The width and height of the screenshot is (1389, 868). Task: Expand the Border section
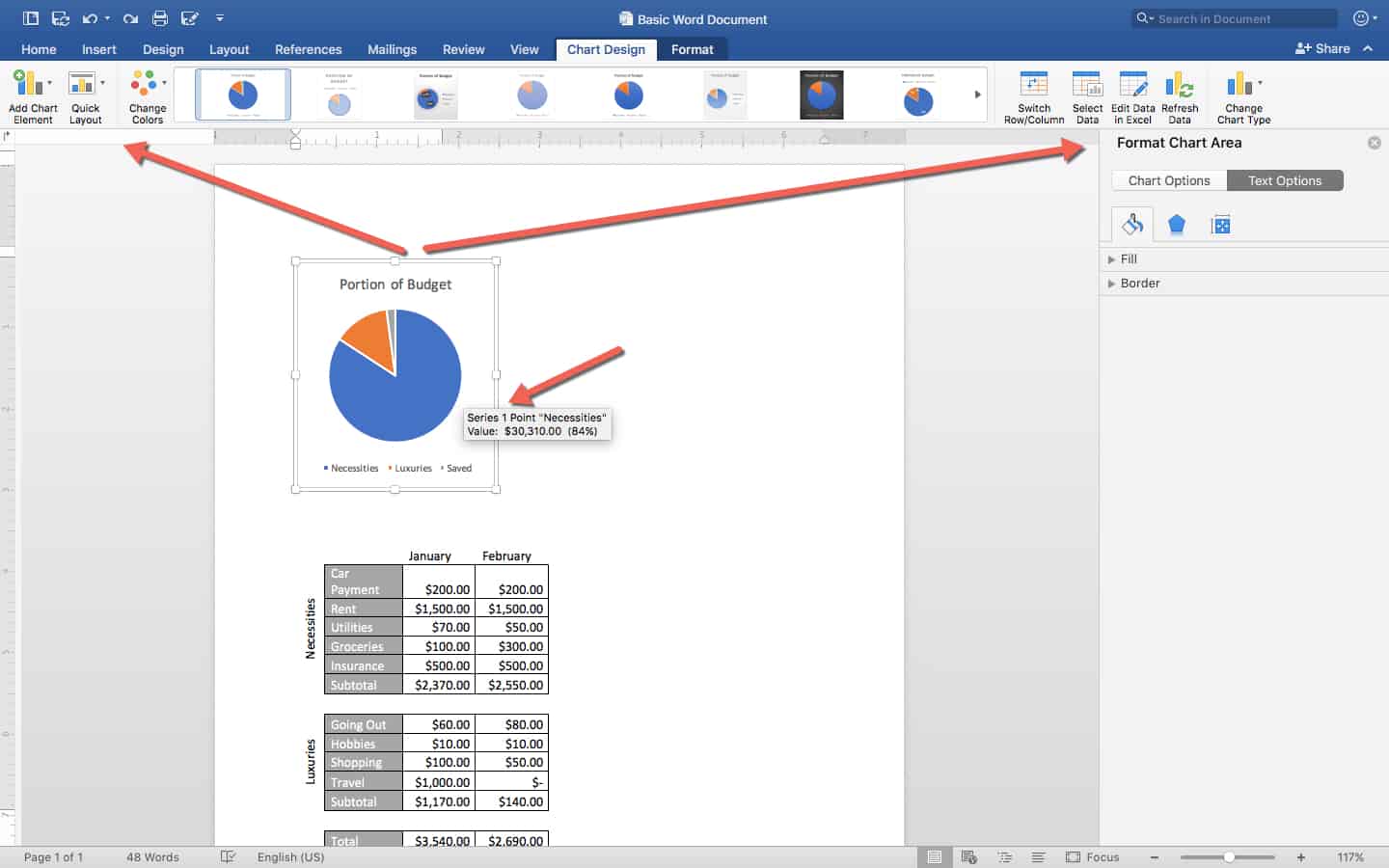pos(1139,284)
